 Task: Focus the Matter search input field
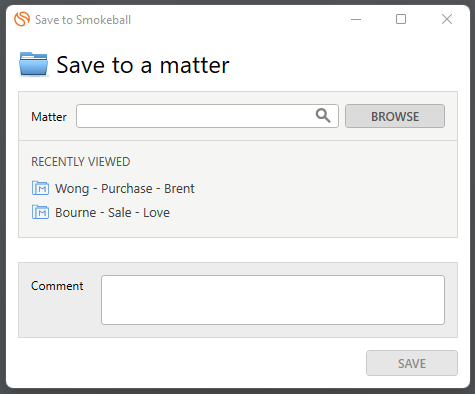pyautogui.click(x=207, y=116)
